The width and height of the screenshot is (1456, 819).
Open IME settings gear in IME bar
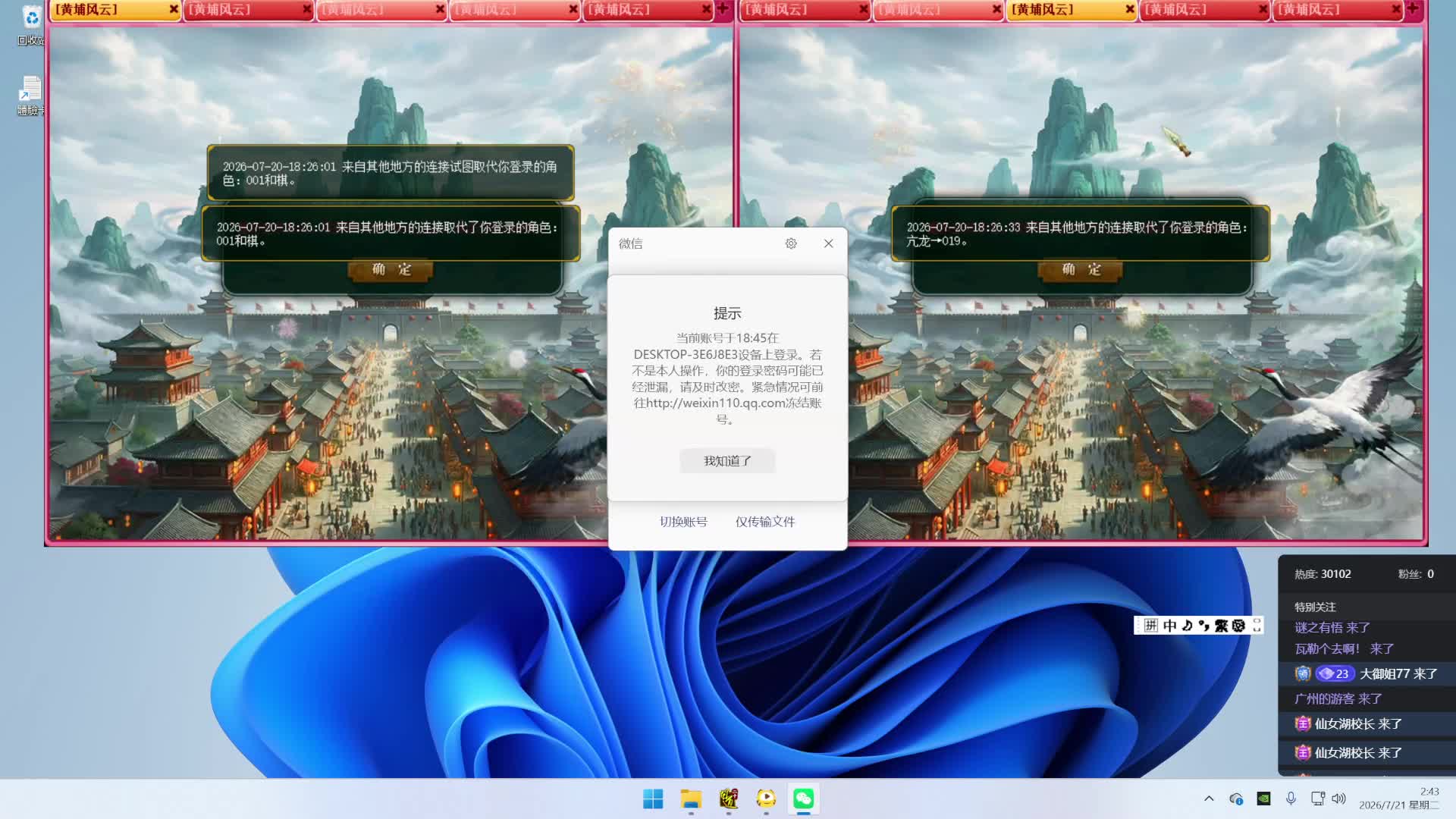(1238, 626)
